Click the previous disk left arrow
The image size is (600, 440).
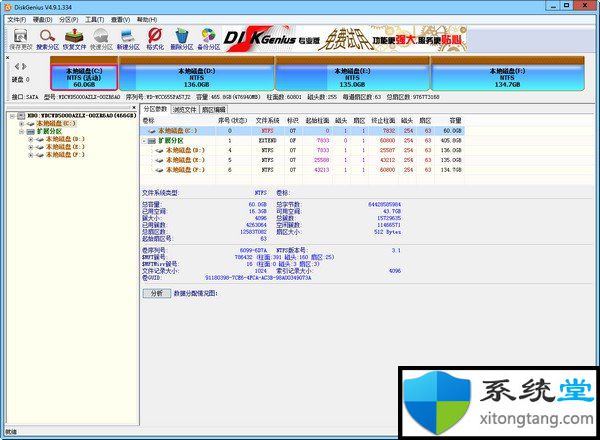(16, 67)
